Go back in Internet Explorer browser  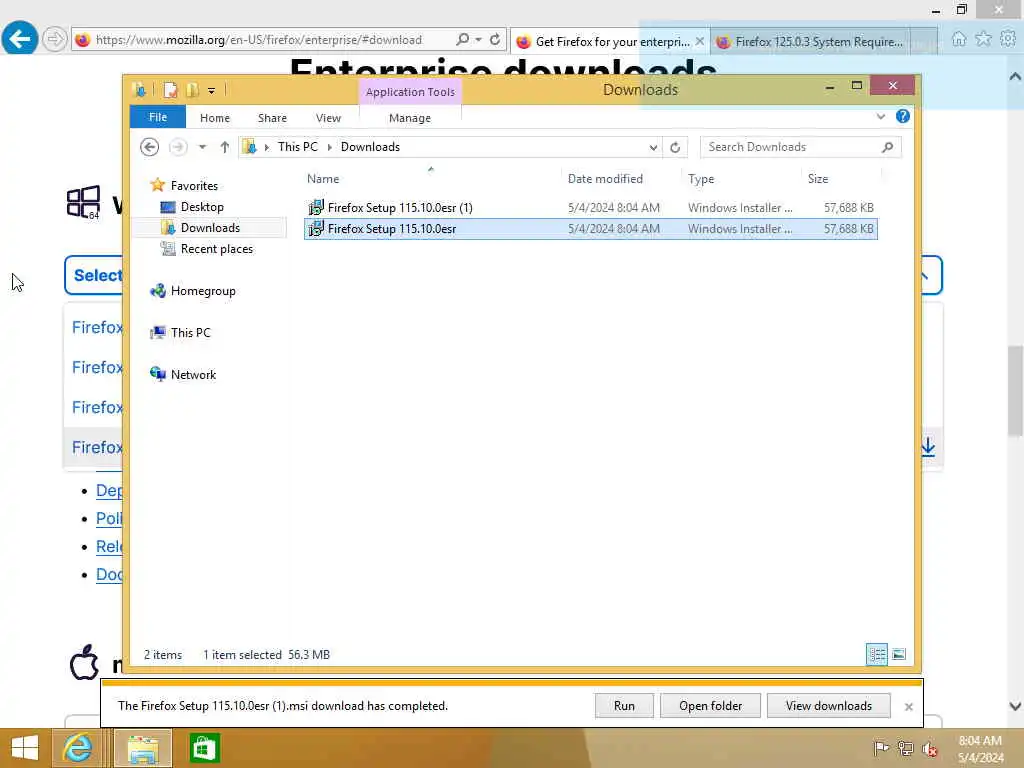pyautogui.click(x=20, y=39)
